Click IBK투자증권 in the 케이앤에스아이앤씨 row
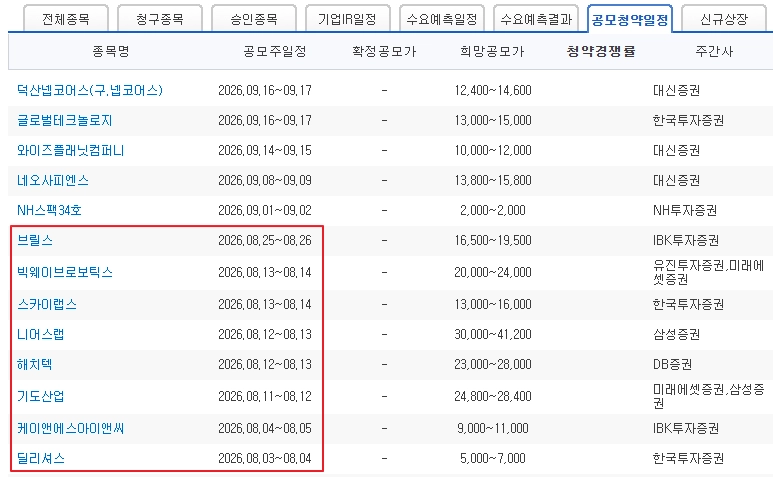The height and width of the screenshot is (477, 773). (x=686, y=429)
